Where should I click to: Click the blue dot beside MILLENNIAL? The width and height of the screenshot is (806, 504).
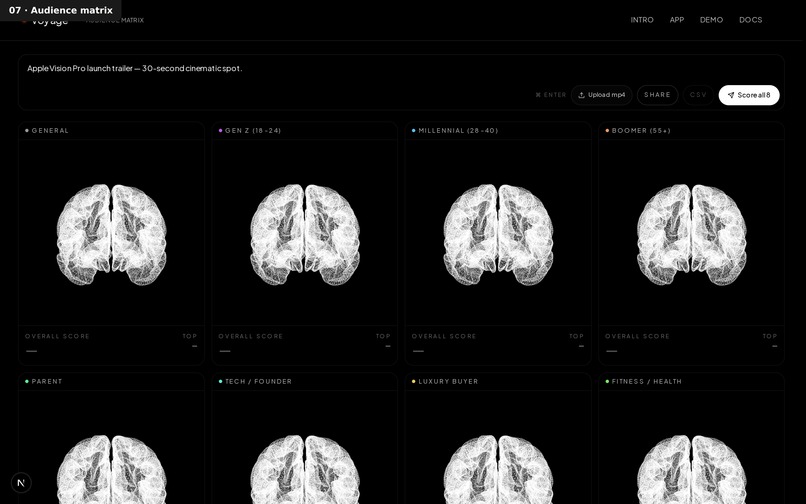point(414,131)
